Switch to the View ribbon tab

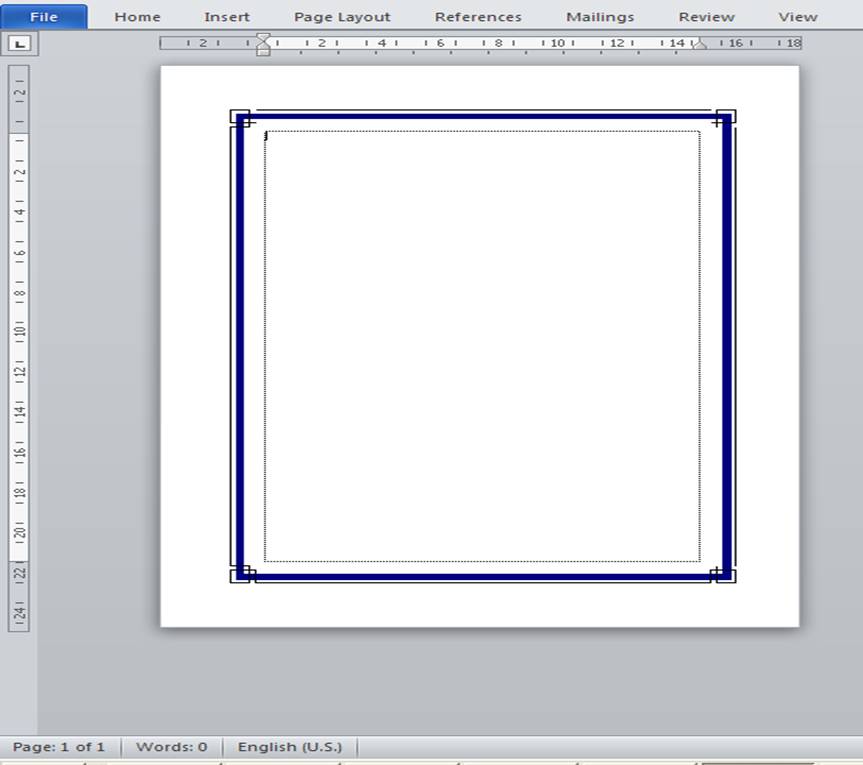pos(797,16)
